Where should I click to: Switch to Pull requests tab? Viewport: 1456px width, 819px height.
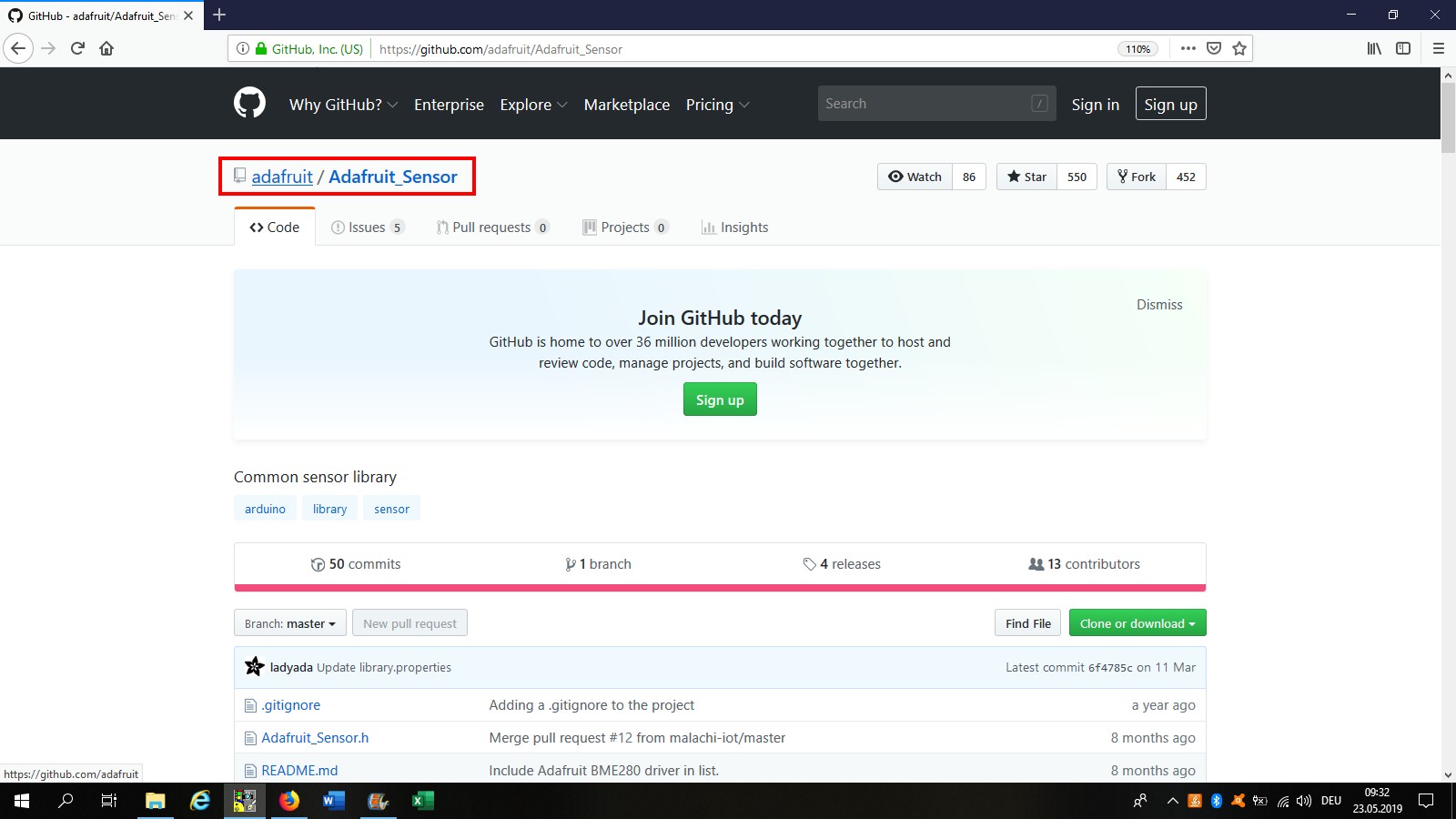492,227
